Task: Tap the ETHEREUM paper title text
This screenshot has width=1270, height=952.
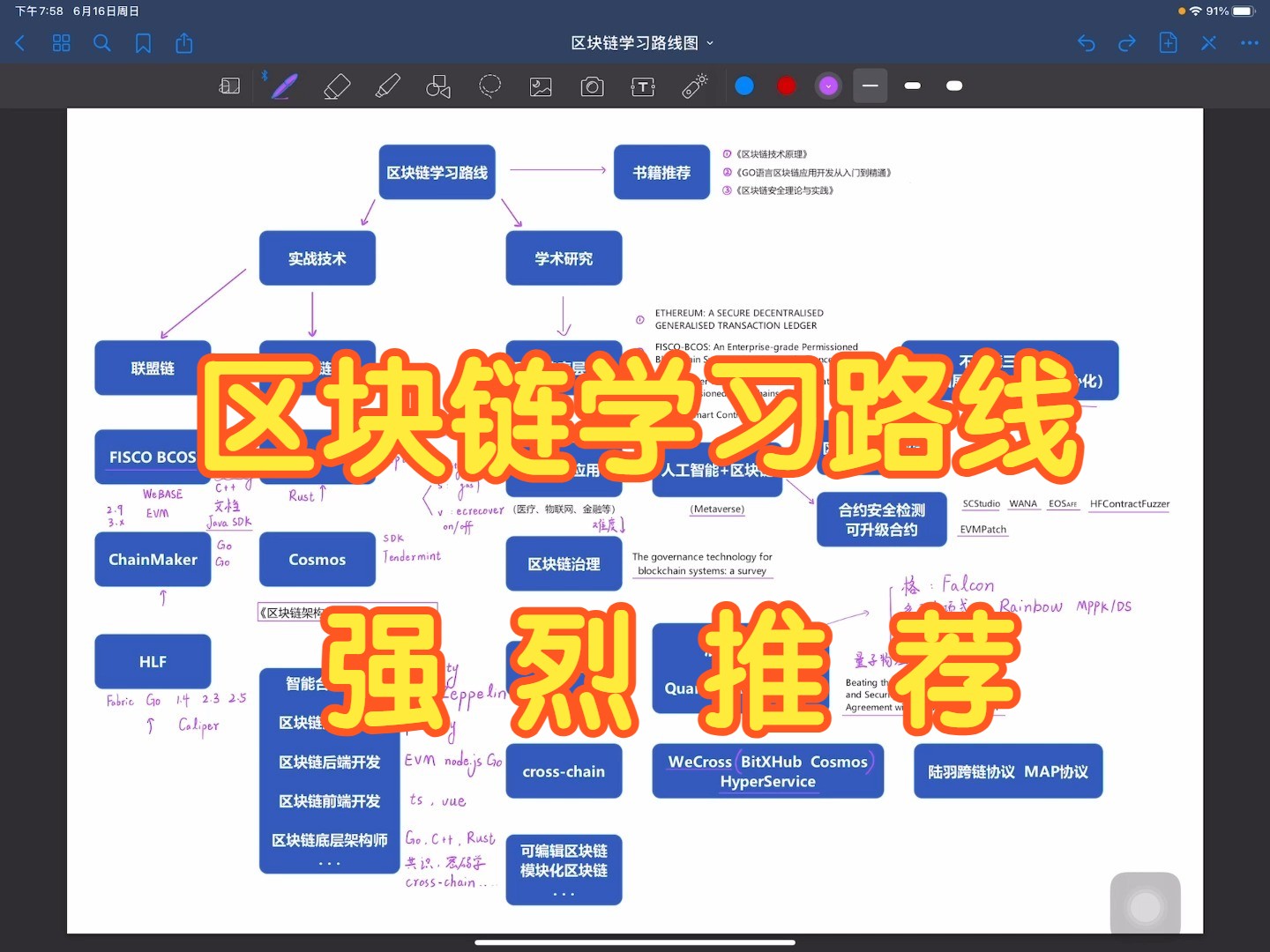Action: coord(739,319)
